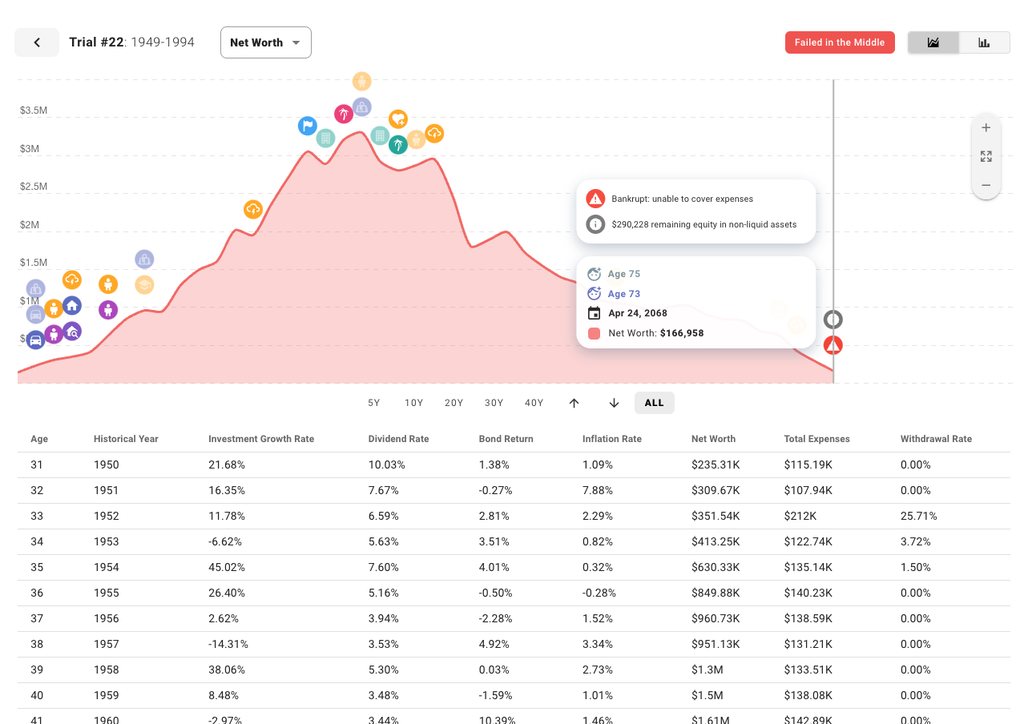
Task: Switch to bar chart view
Action: [x=984, y=42]
